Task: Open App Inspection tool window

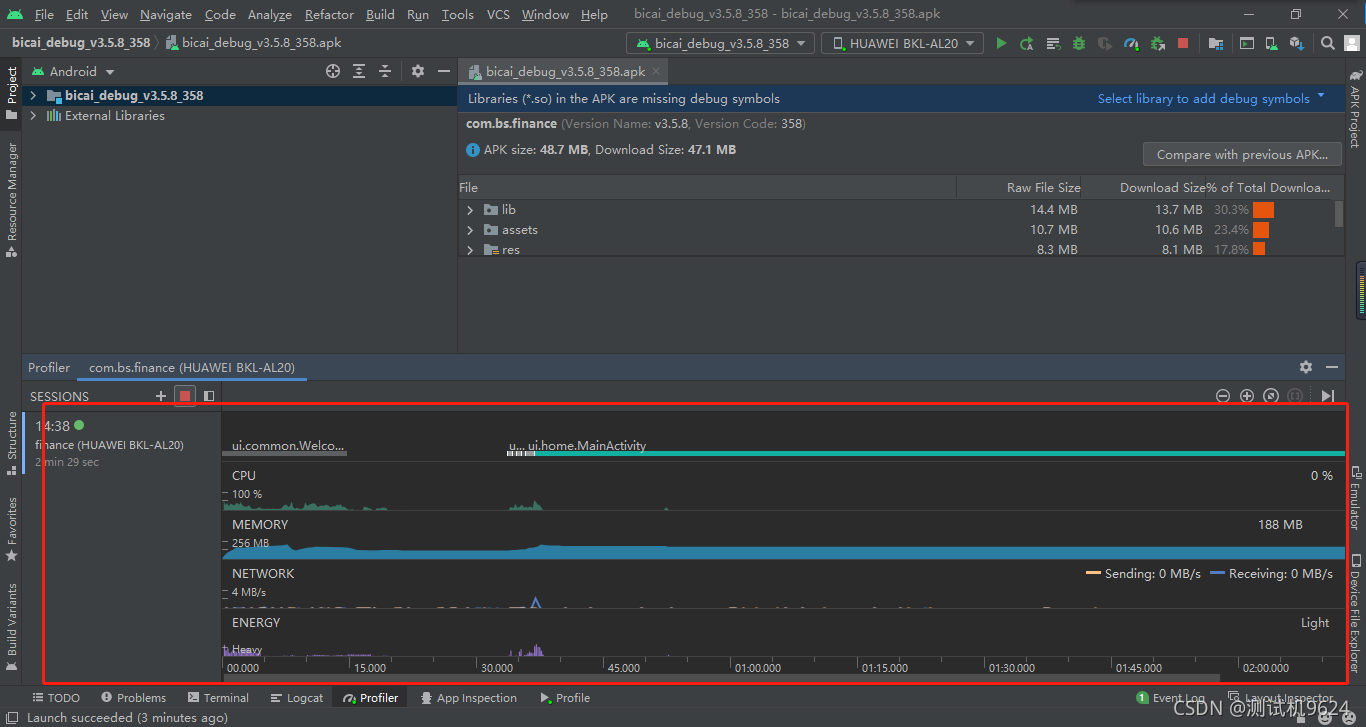Action: (468, 698)
